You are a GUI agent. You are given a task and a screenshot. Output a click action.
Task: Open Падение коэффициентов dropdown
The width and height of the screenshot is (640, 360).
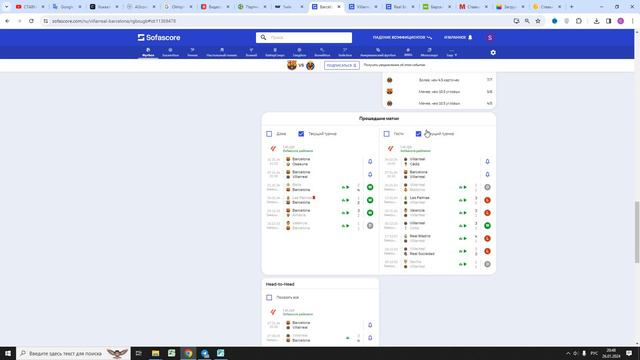402,38
